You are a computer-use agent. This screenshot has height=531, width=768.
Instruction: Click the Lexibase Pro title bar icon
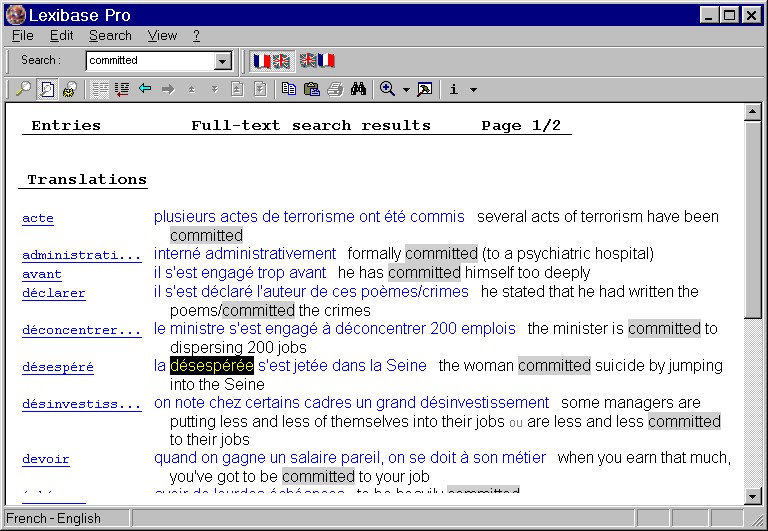(15, 15)
